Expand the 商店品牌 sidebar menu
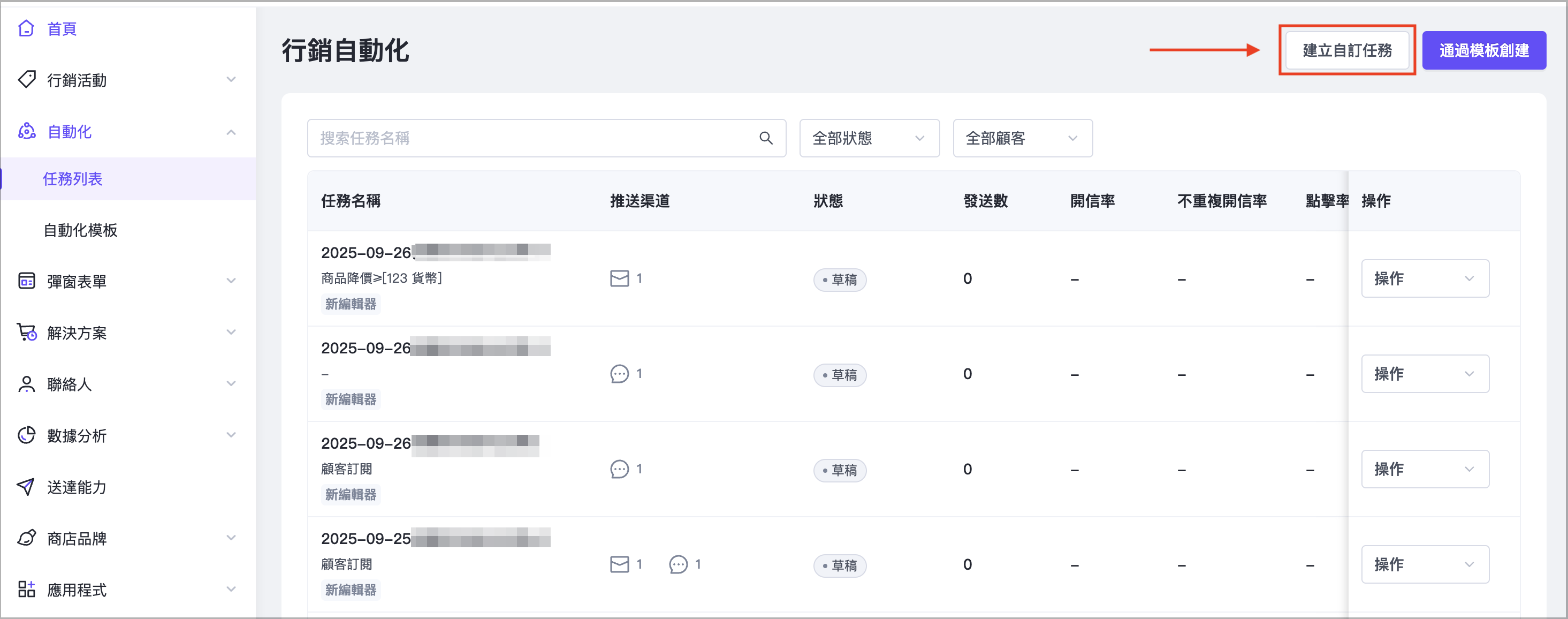 coord(231,538)
